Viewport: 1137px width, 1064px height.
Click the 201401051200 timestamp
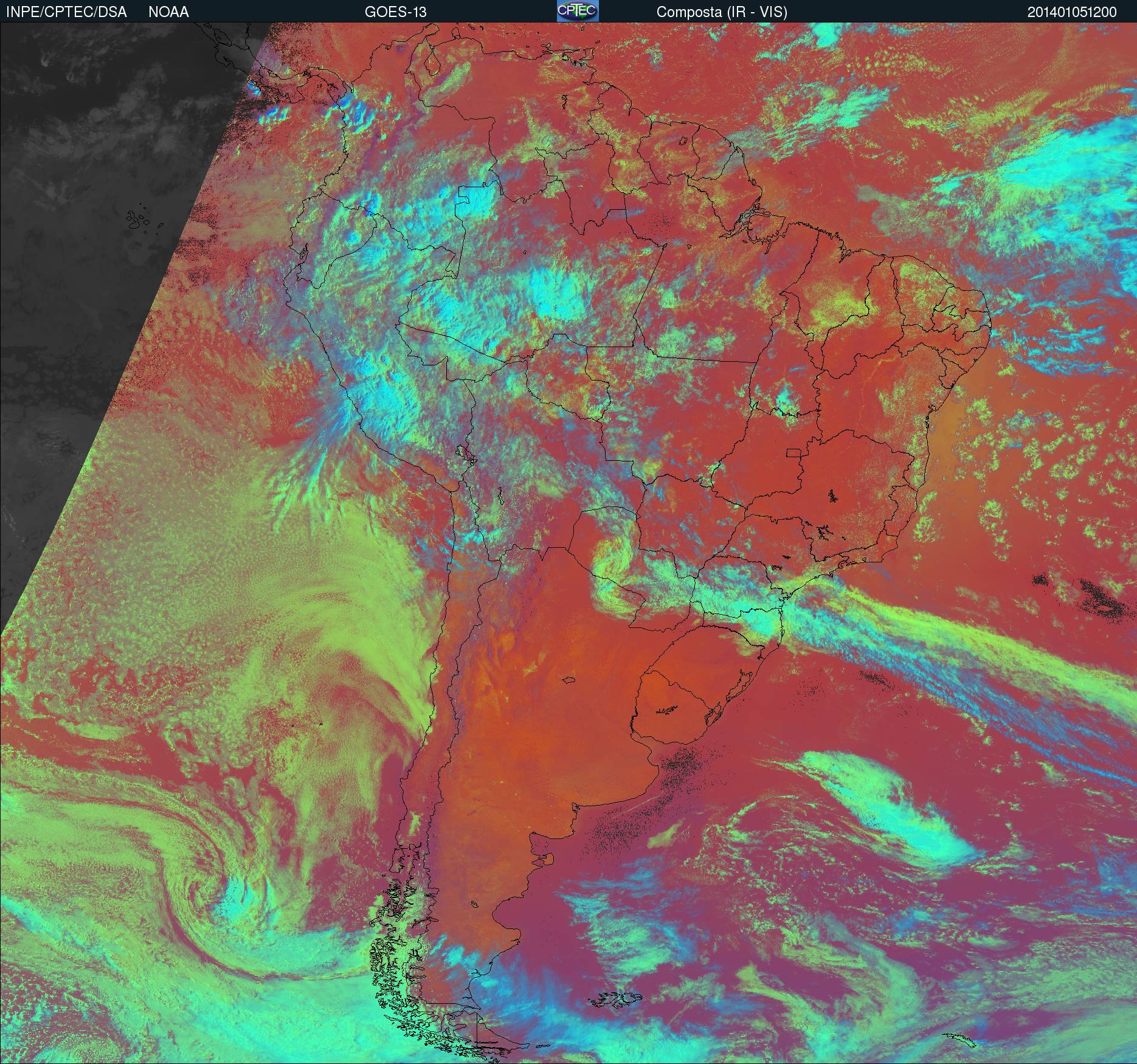coord(1072,12)
